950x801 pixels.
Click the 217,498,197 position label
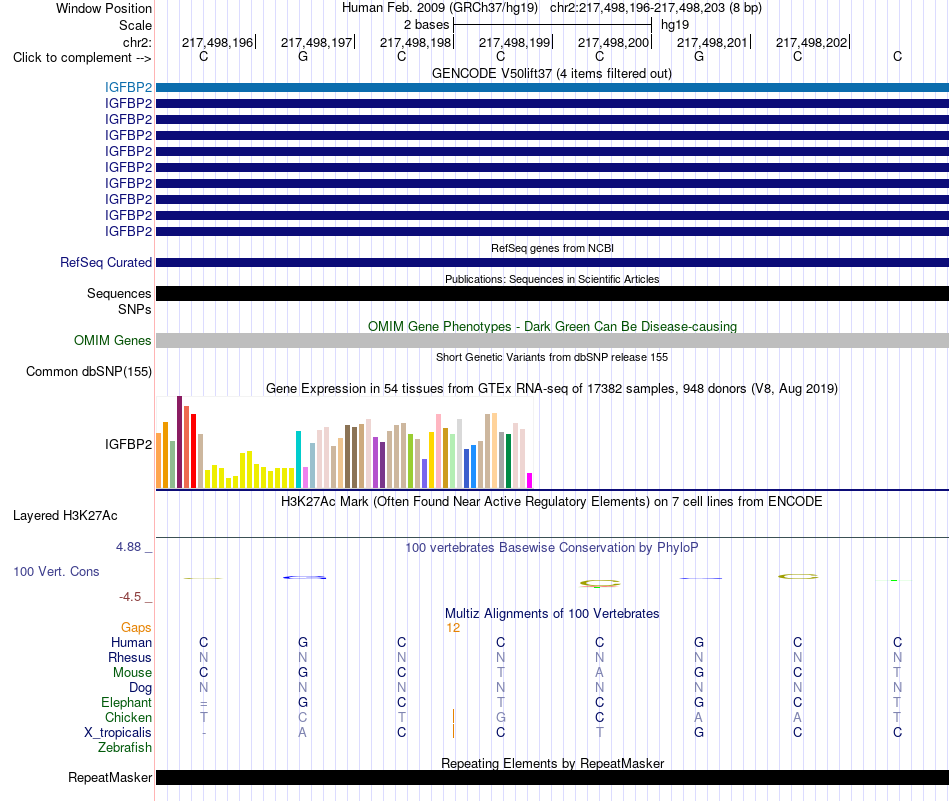pyautogui.click(x=316, y=42)
